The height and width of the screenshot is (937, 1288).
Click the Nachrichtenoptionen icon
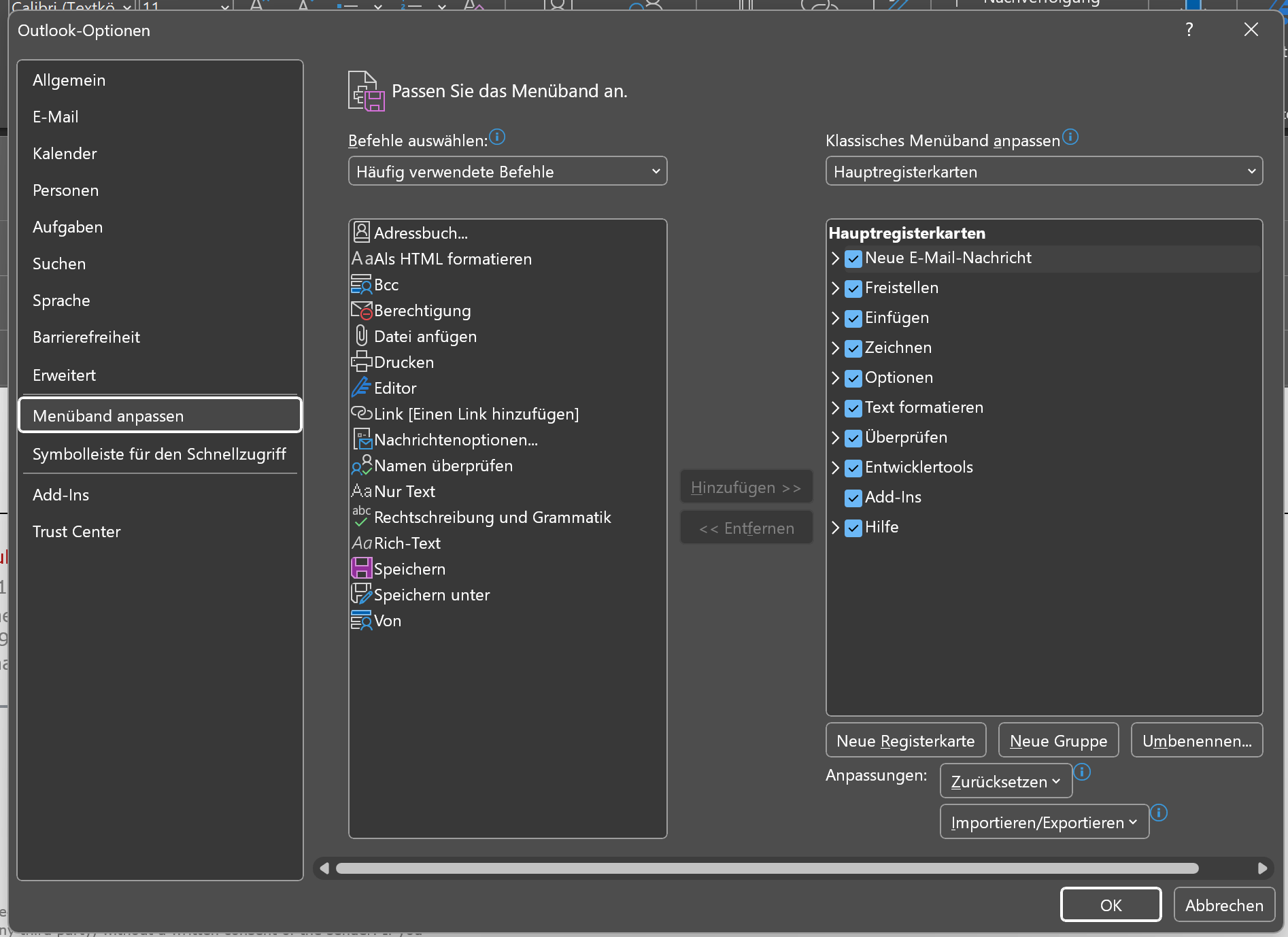362,439
